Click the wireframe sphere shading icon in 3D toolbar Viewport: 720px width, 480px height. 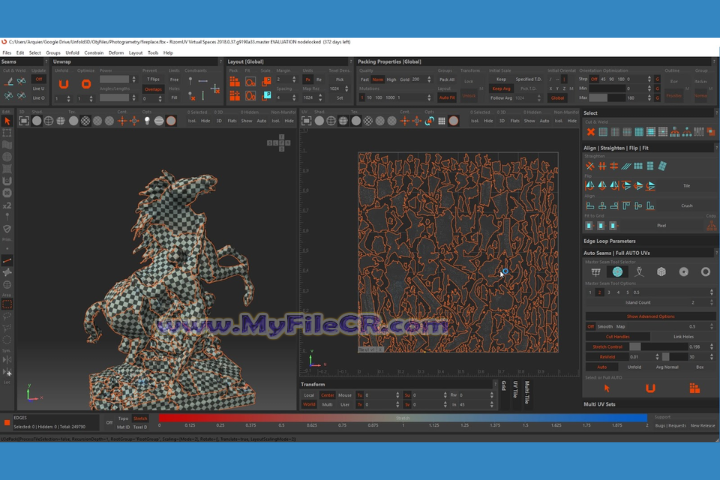click(x=48, y=121)
